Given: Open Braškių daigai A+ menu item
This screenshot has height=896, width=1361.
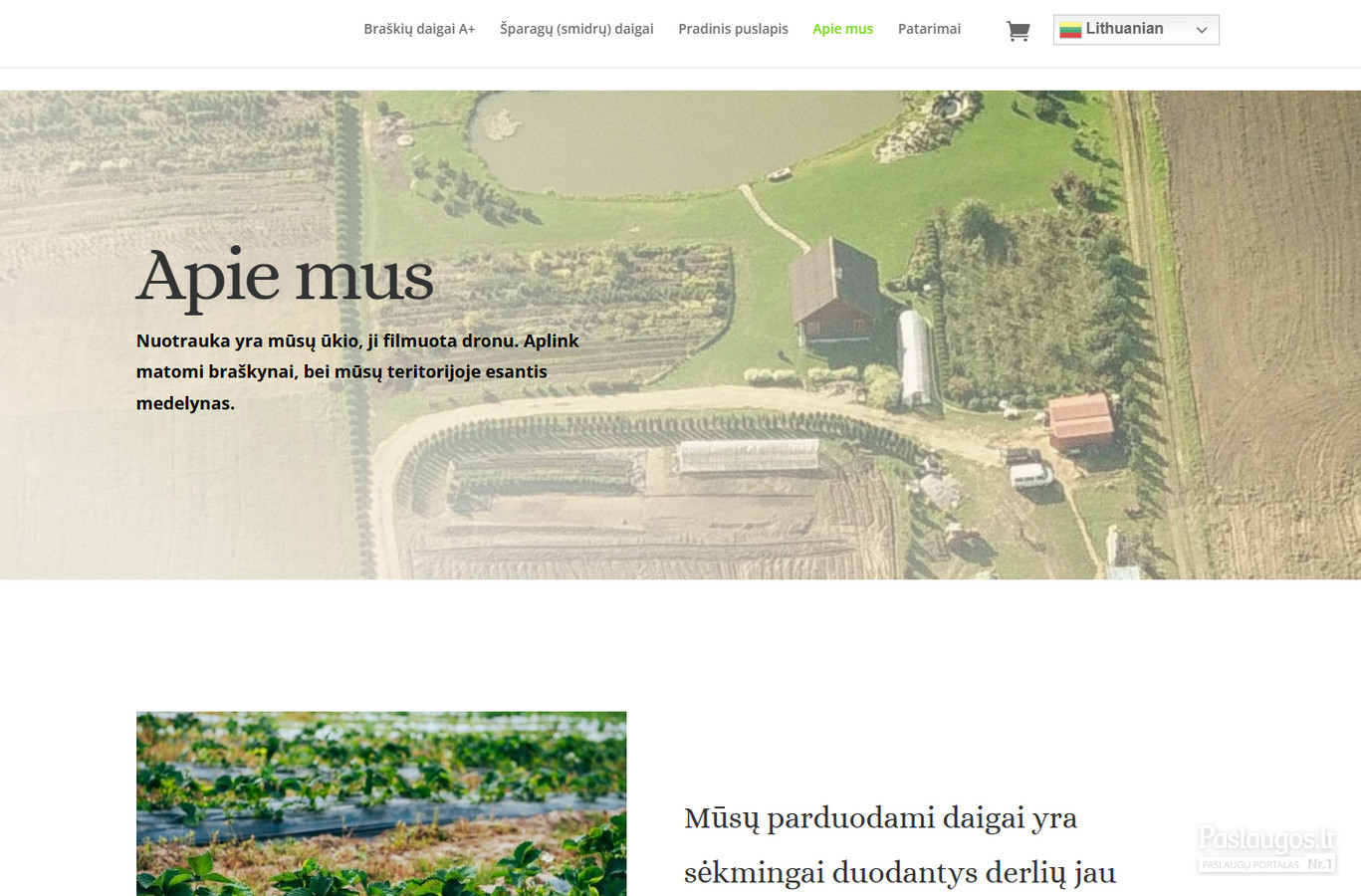Looking at the screenshot, I should tap(419, 29).
